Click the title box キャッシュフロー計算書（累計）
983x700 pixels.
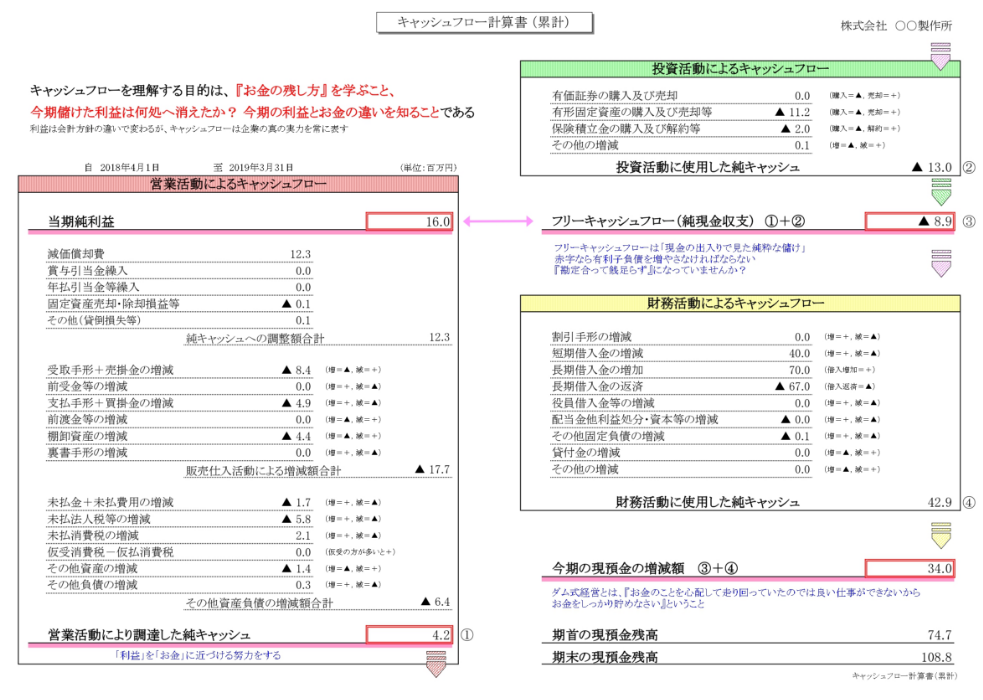(484, 23)
